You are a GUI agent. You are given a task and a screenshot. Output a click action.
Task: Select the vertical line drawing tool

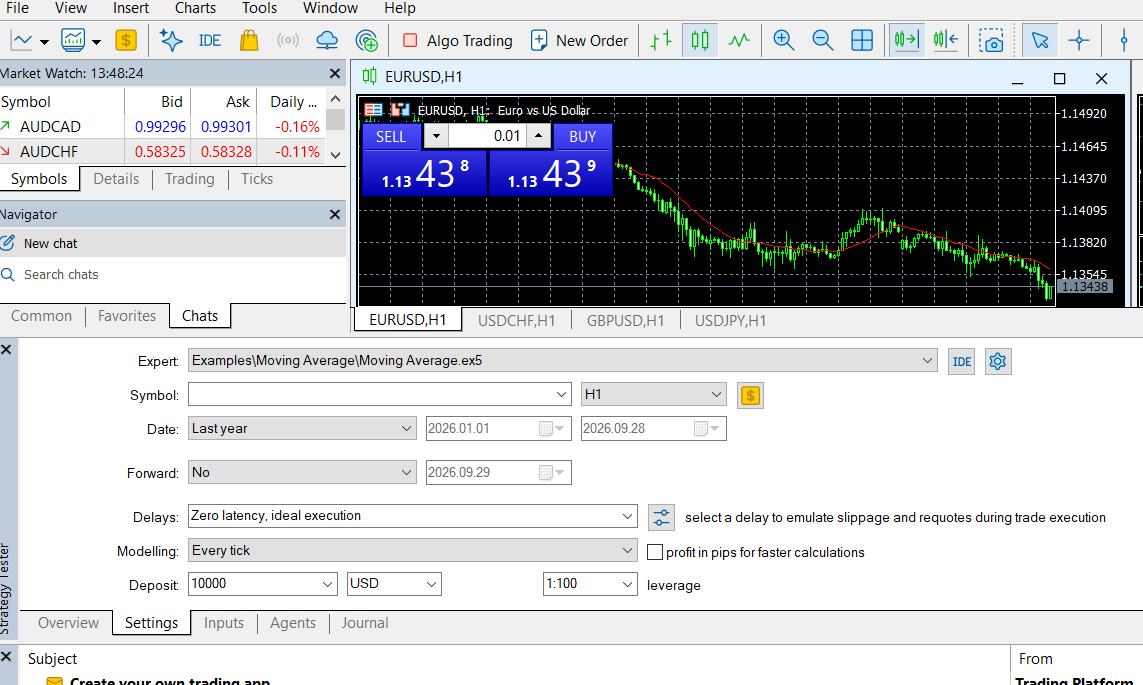[x=1124, y=40]
